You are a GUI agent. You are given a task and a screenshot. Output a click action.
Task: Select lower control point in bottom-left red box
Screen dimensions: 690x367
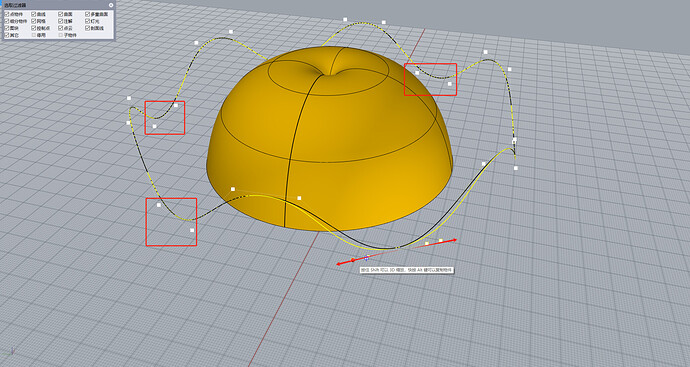pyautogui.click(x=192, y=230)
